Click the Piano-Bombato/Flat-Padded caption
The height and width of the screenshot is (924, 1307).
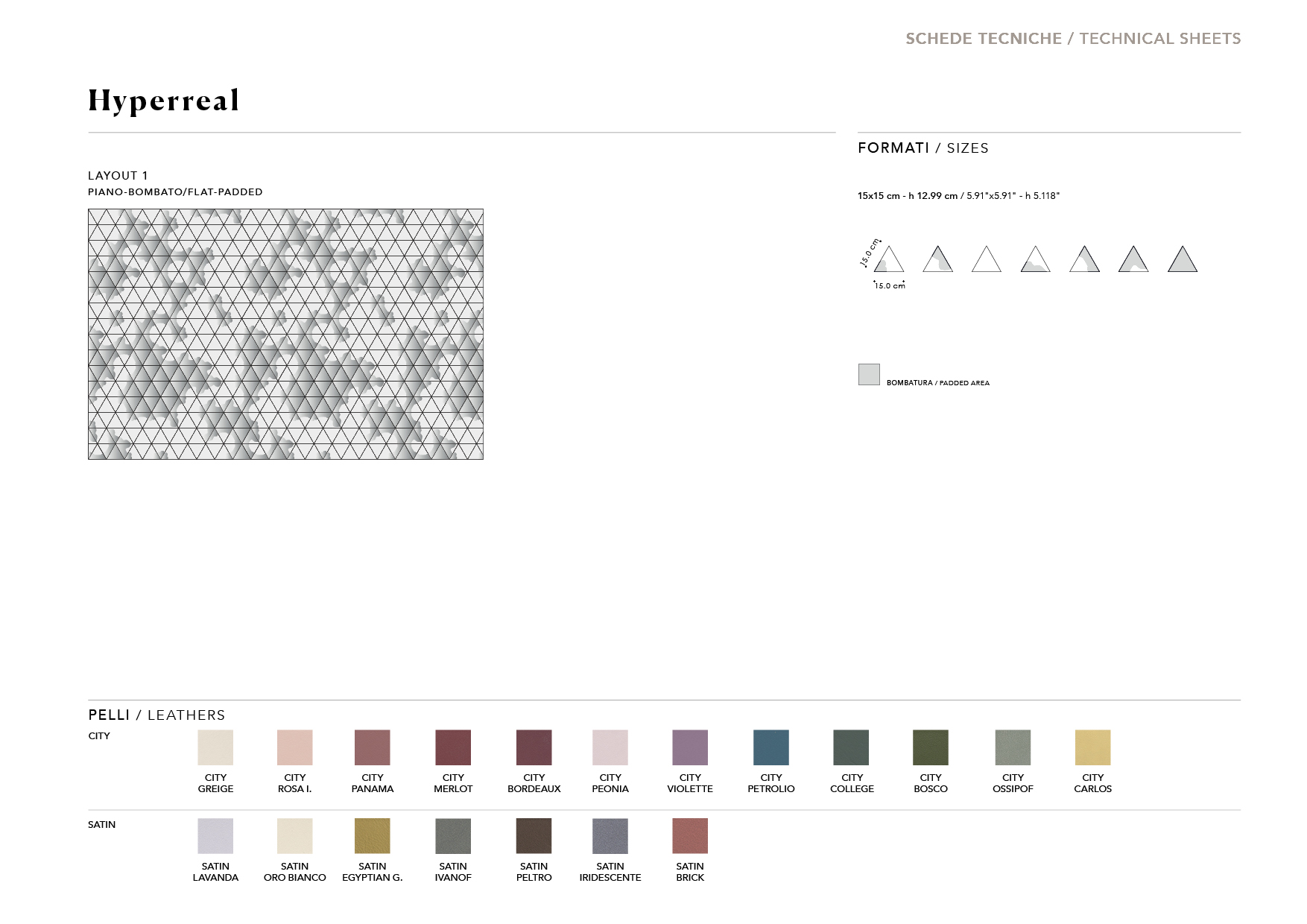175,192
